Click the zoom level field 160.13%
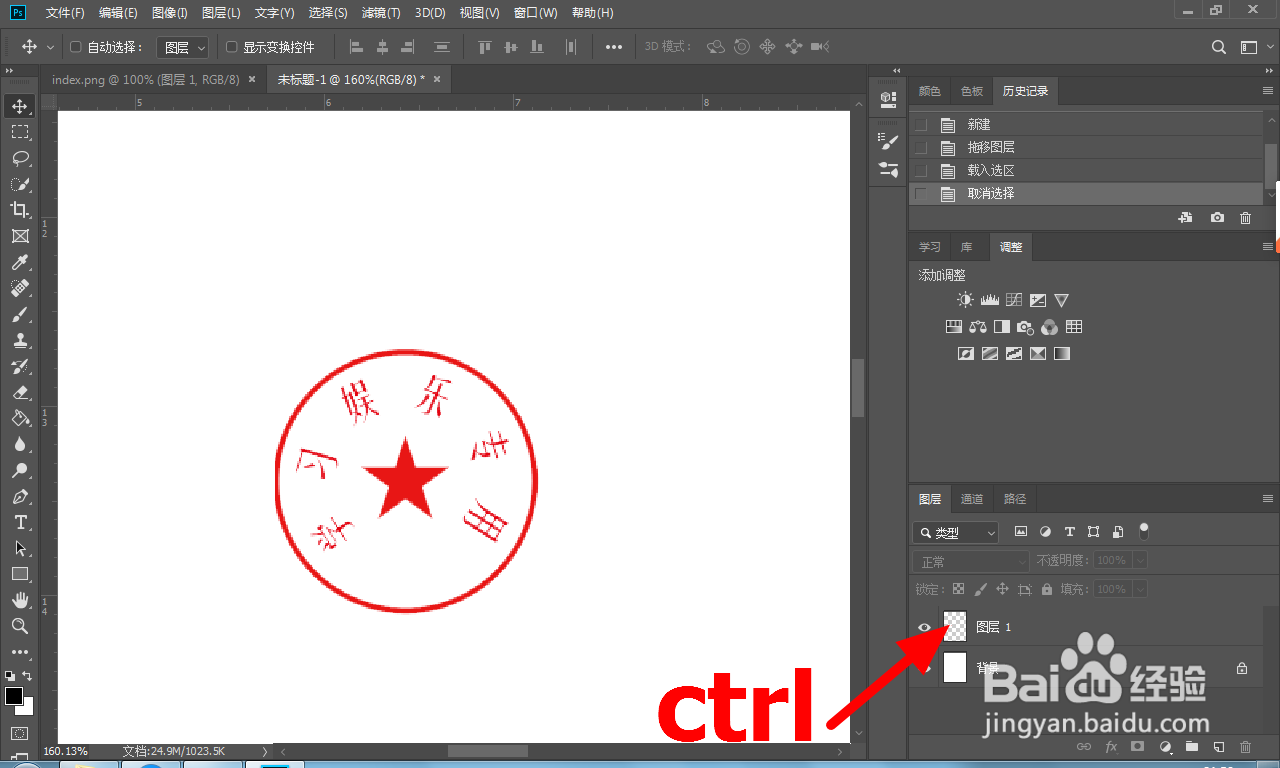Screen dimensions: 1280x768 [65, 751]
